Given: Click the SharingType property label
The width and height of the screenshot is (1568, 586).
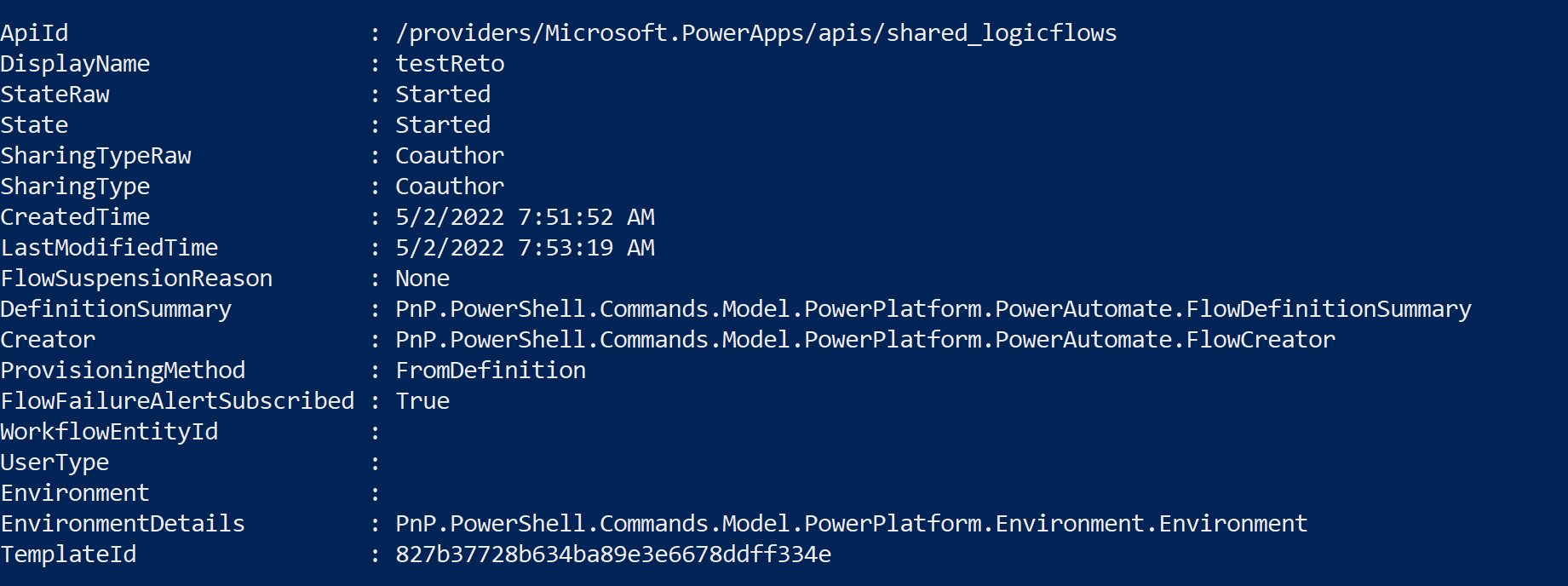Looking at the screenshot, I should (x=75, y=187).
